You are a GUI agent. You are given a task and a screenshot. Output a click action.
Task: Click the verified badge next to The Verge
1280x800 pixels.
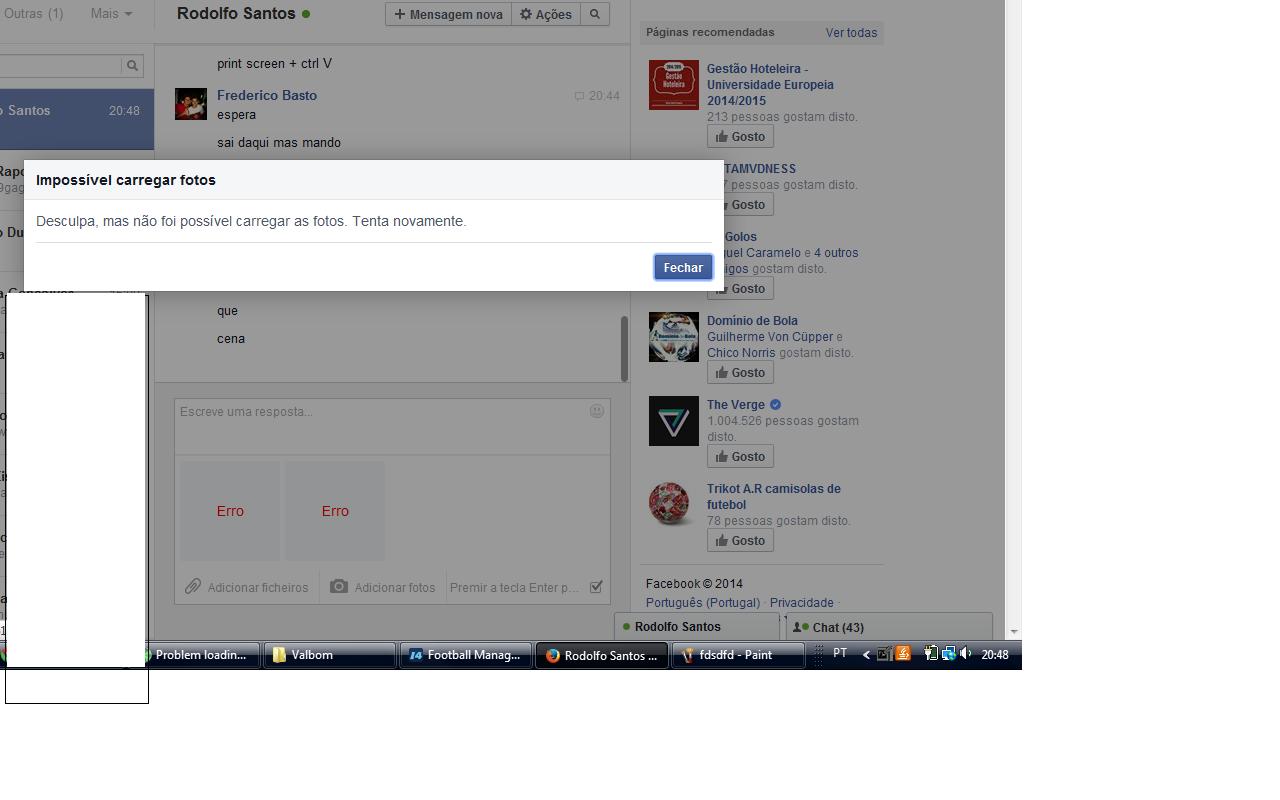pyautogui.click(x=775, y=405)
